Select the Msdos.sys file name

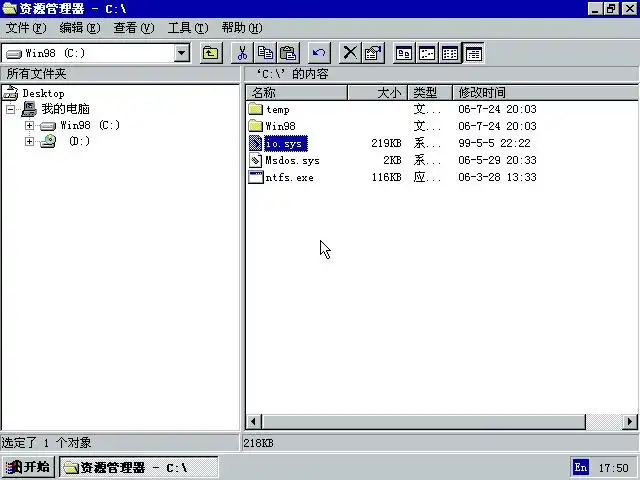point(292,160)
